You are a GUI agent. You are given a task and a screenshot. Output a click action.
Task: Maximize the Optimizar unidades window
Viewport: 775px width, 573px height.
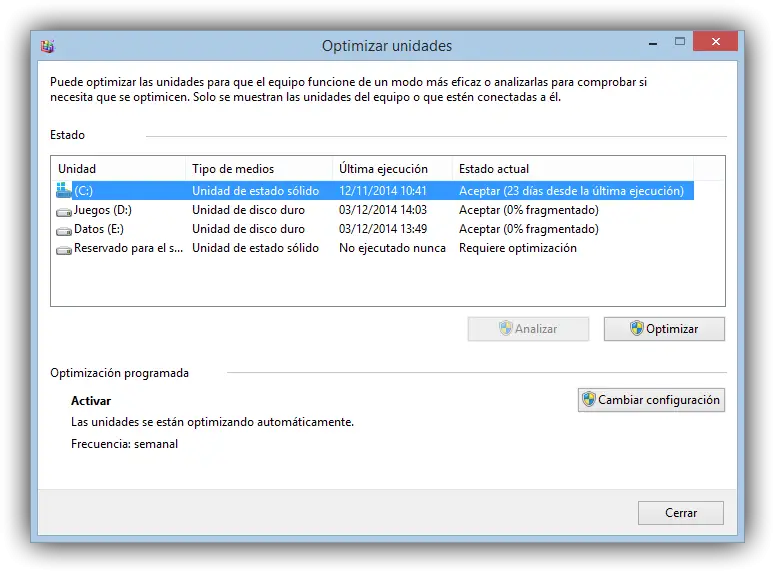click(x=680, y=42)
